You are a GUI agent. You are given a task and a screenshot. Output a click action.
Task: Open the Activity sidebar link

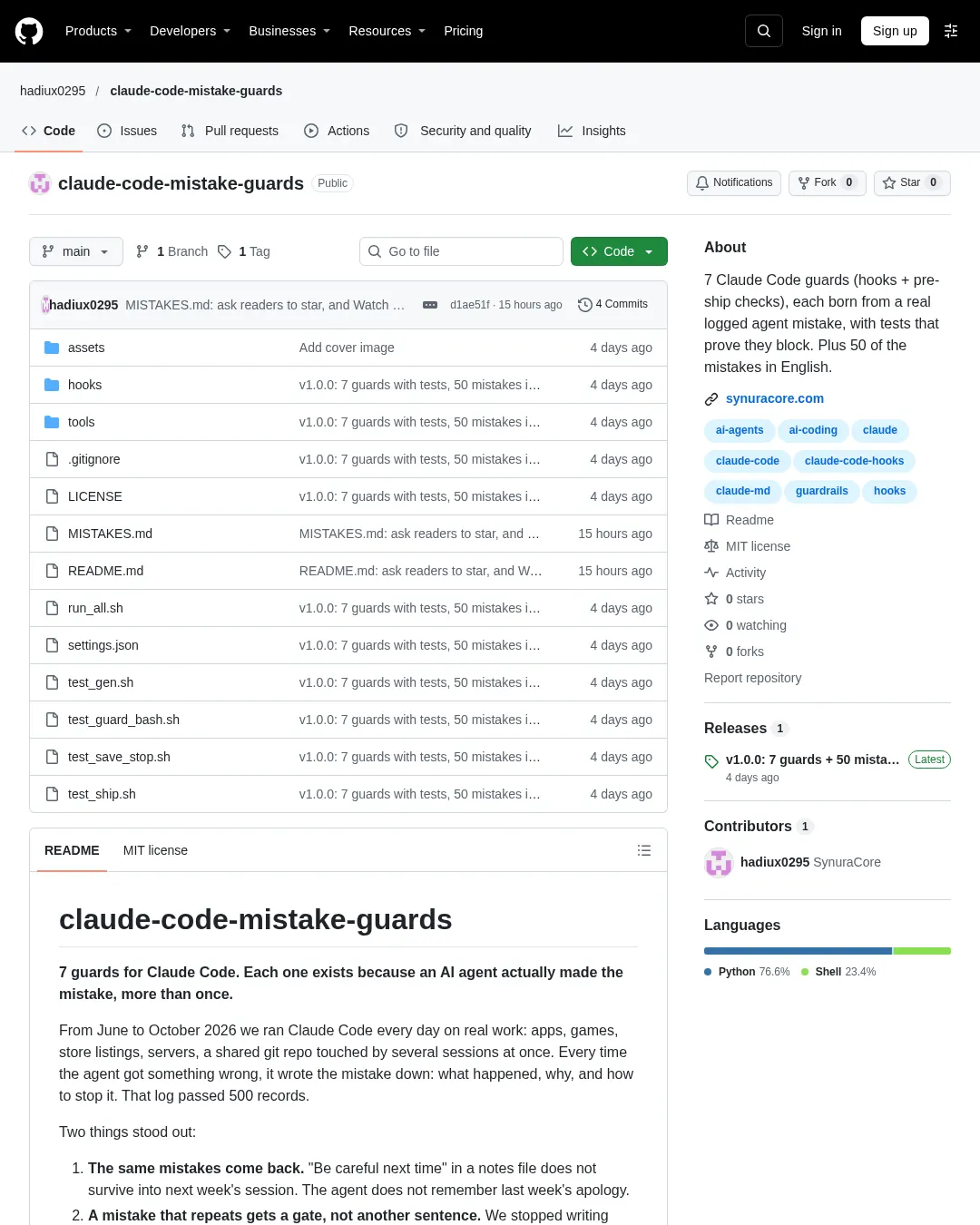[x=735, y=573]
